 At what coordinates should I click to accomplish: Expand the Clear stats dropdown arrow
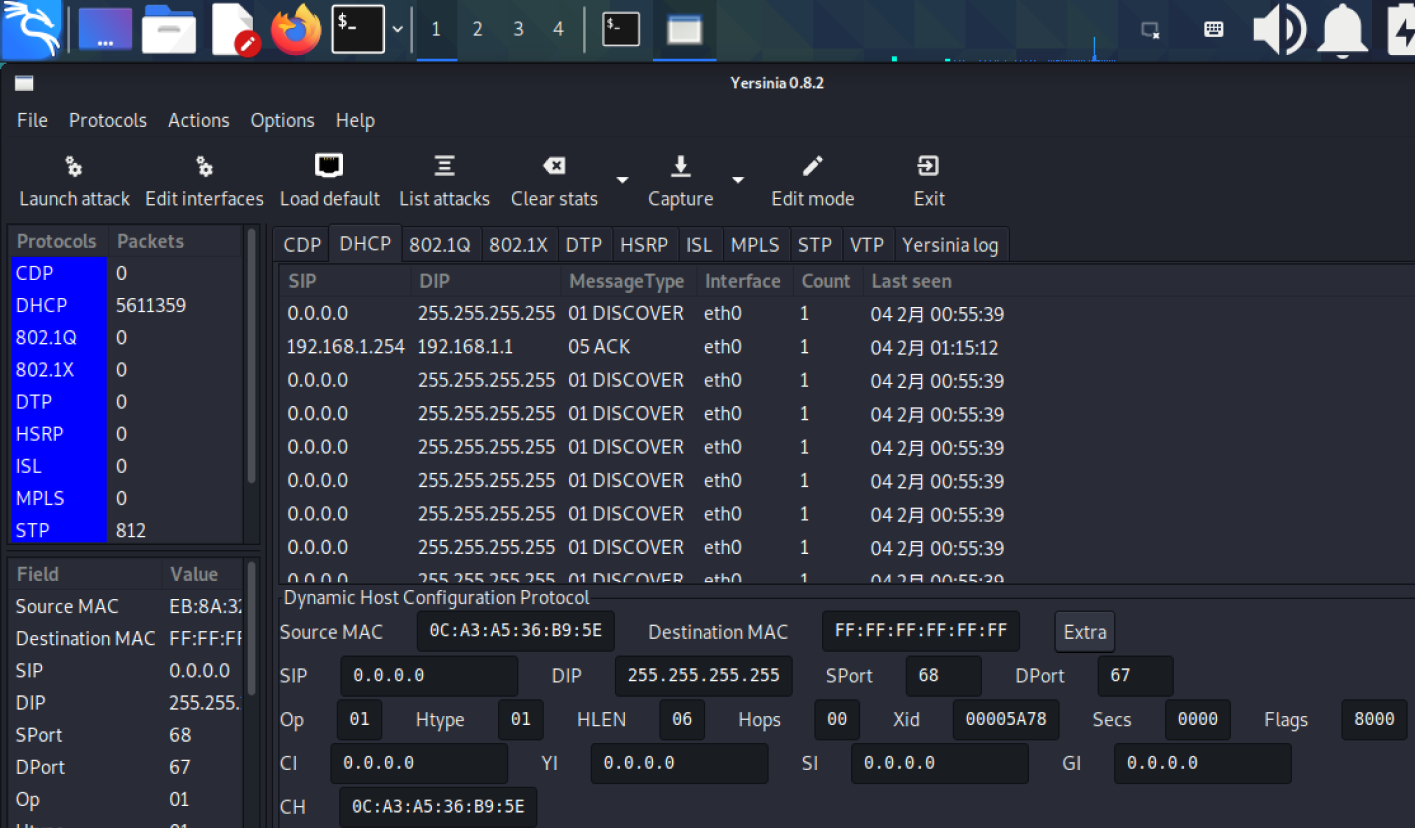pos(622,180)
